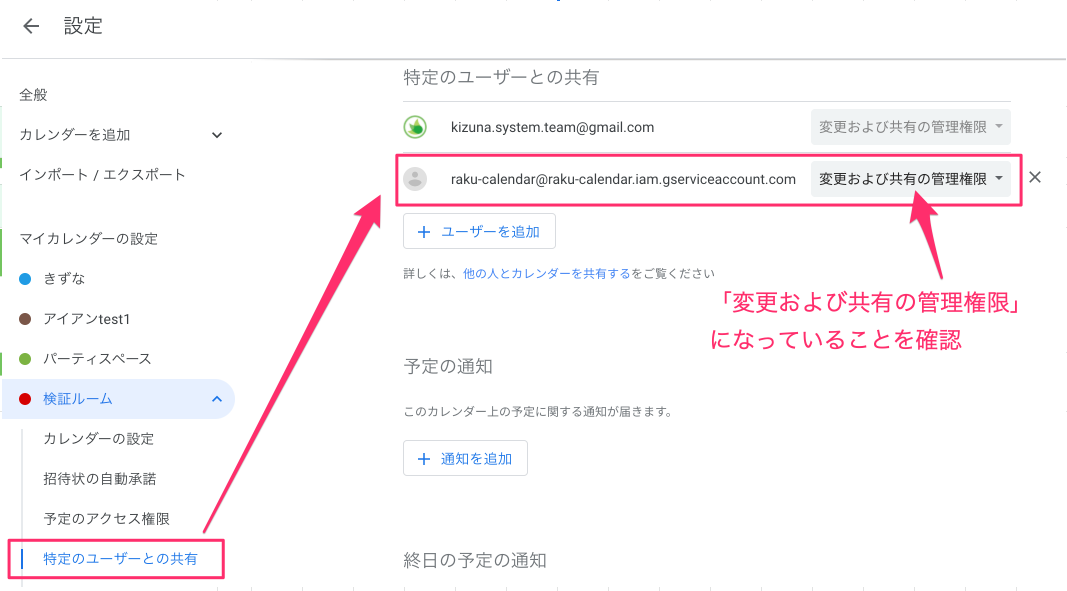
Task: Open 特定のユーザーとの共有 sub-item
Action: coord(120,559)
